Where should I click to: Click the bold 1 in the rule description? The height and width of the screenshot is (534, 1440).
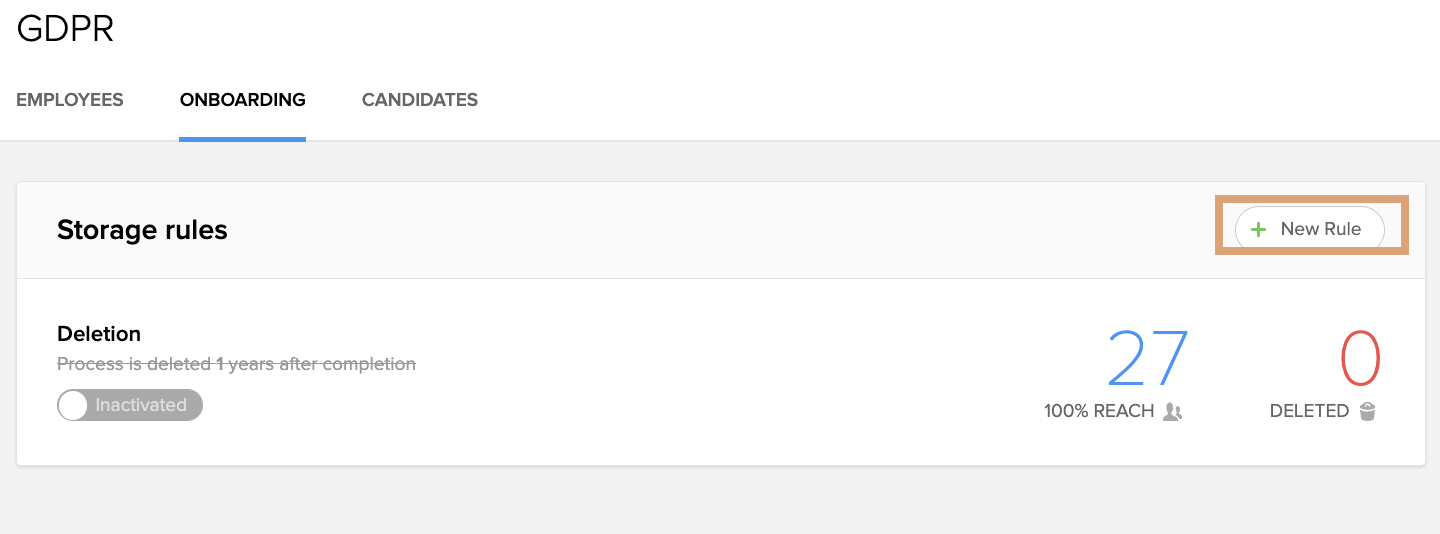click(x=220, y=364)
